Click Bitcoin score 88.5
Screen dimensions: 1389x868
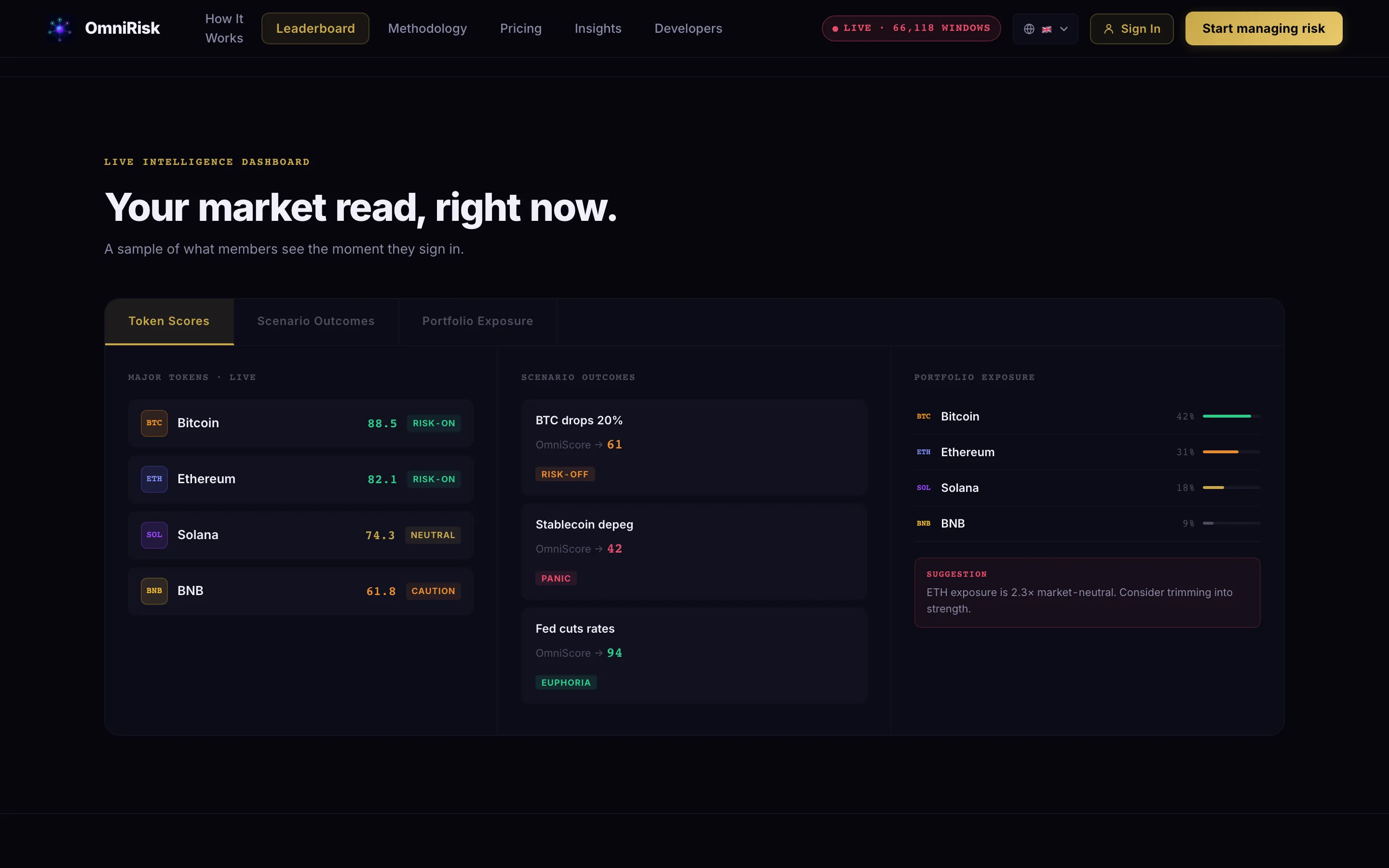pyautogui.click(x=382, y=424)
